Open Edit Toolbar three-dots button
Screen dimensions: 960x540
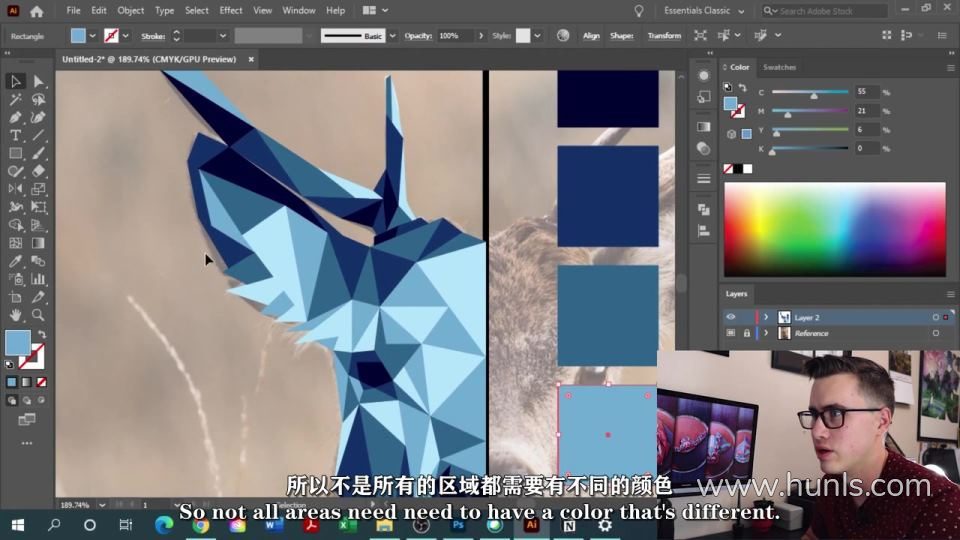tap(27, 443)
